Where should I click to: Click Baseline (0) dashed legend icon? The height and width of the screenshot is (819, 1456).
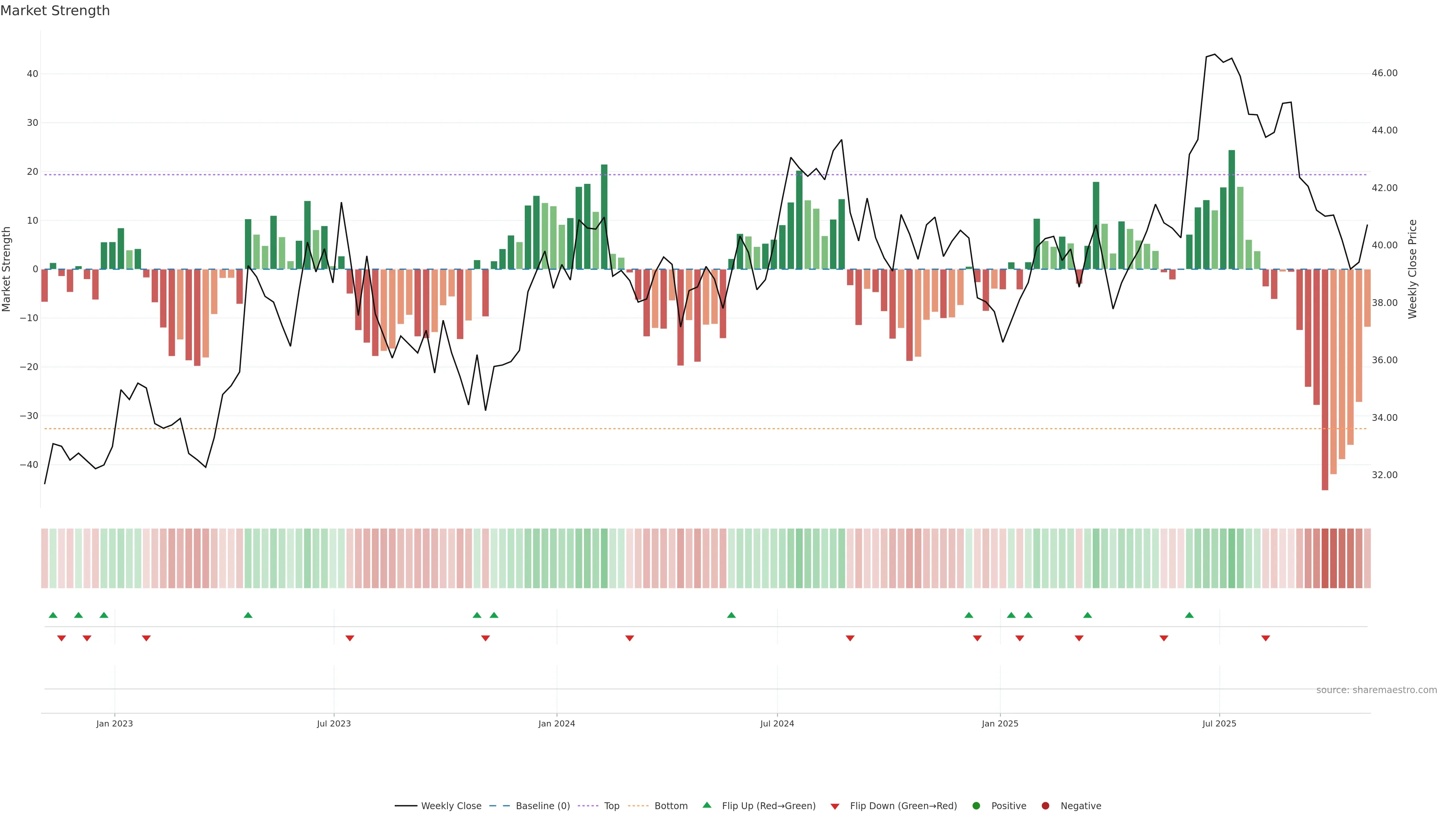(x=499, y=806)
